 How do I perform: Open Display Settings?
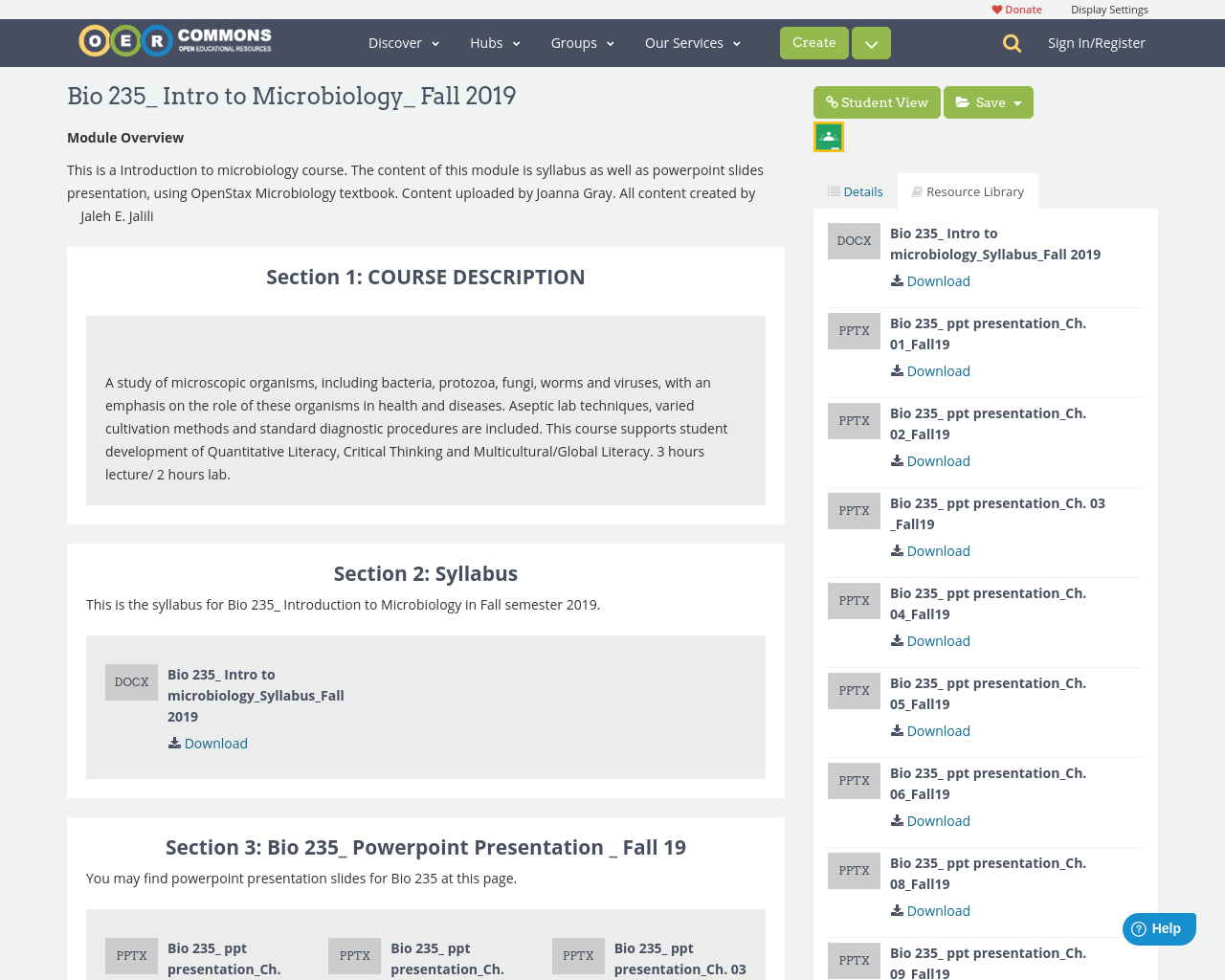point(1109,8)
